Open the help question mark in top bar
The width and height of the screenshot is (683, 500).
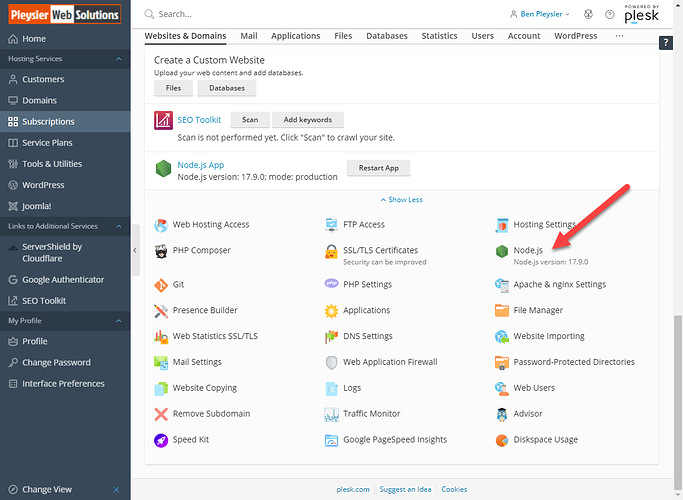[609, 14]
